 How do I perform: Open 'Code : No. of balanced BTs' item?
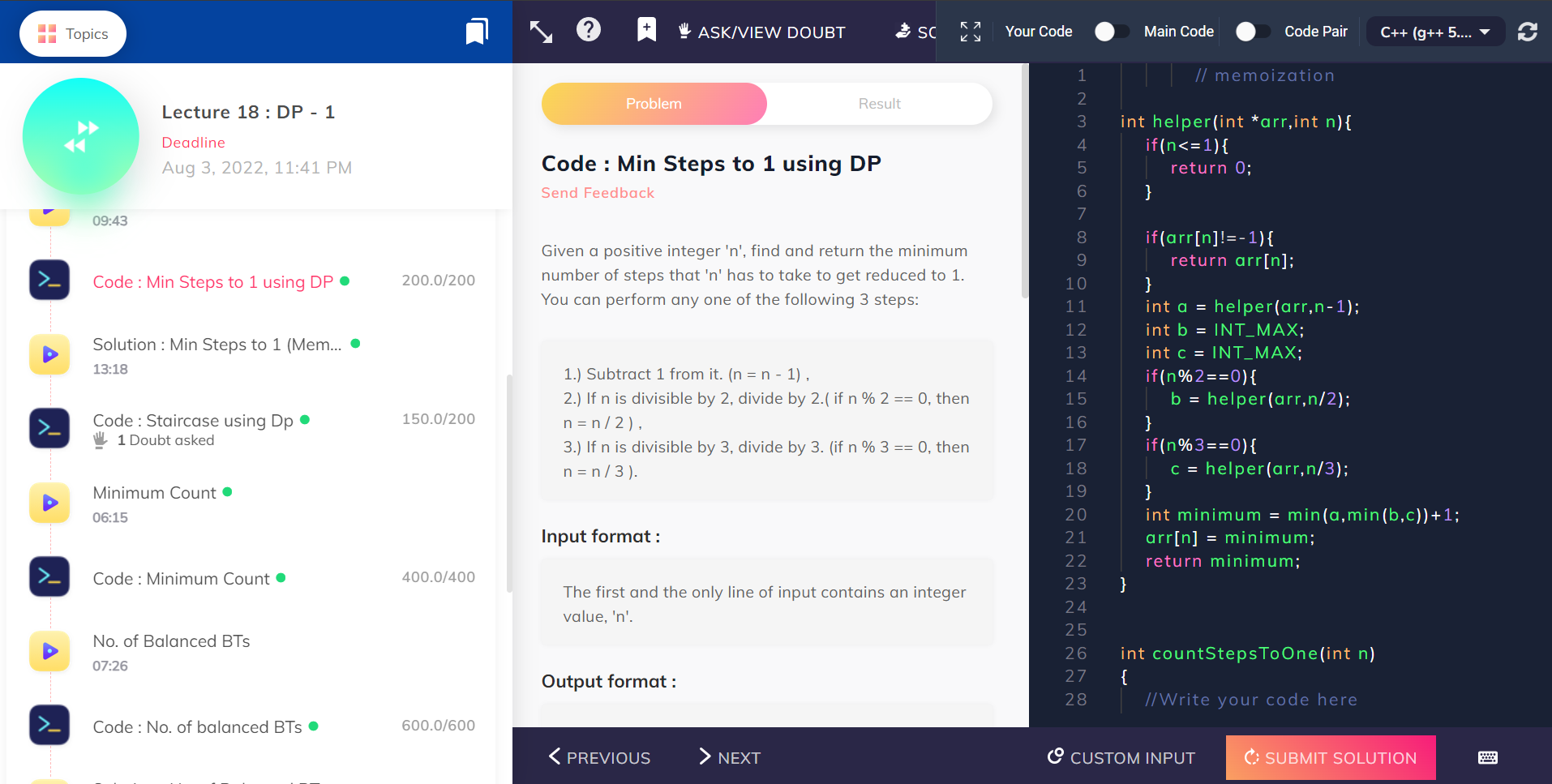[x=197, y=727]
